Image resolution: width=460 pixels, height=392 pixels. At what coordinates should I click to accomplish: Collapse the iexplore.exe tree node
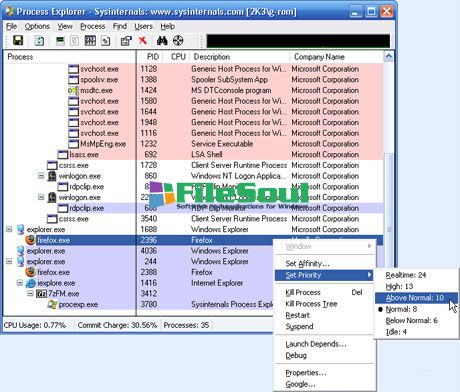[20, 283]
